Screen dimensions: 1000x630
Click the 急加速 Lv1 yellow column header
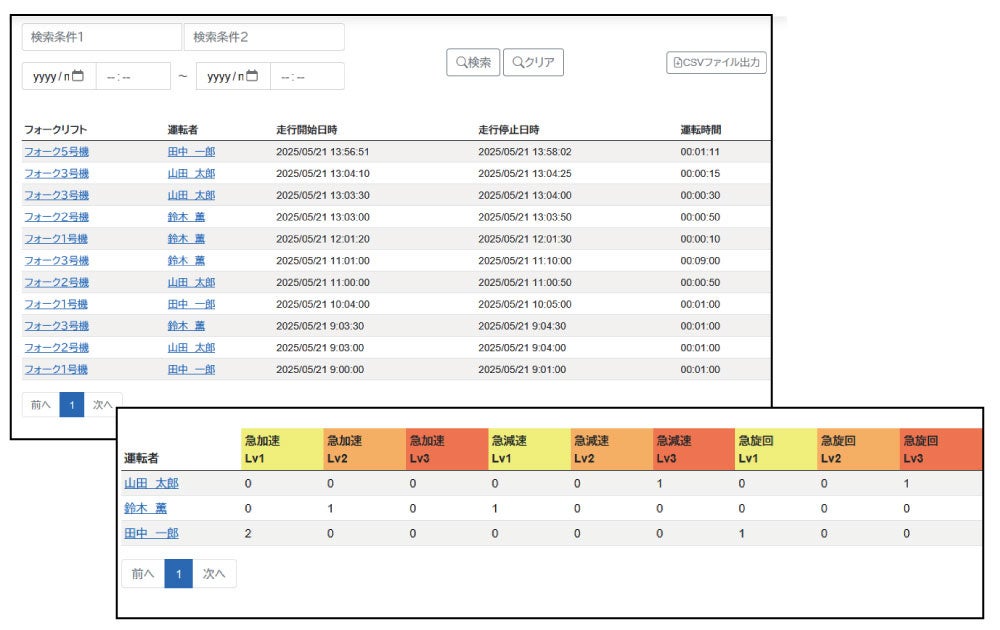(282, 450)
